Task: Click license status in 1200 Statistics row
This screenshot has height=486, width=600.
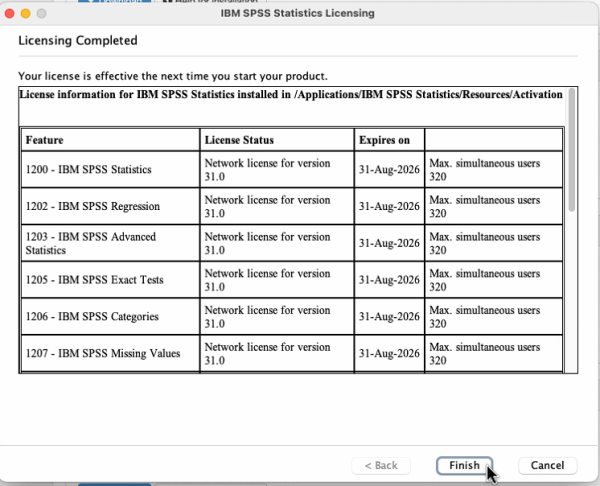Action: (277, 170)
